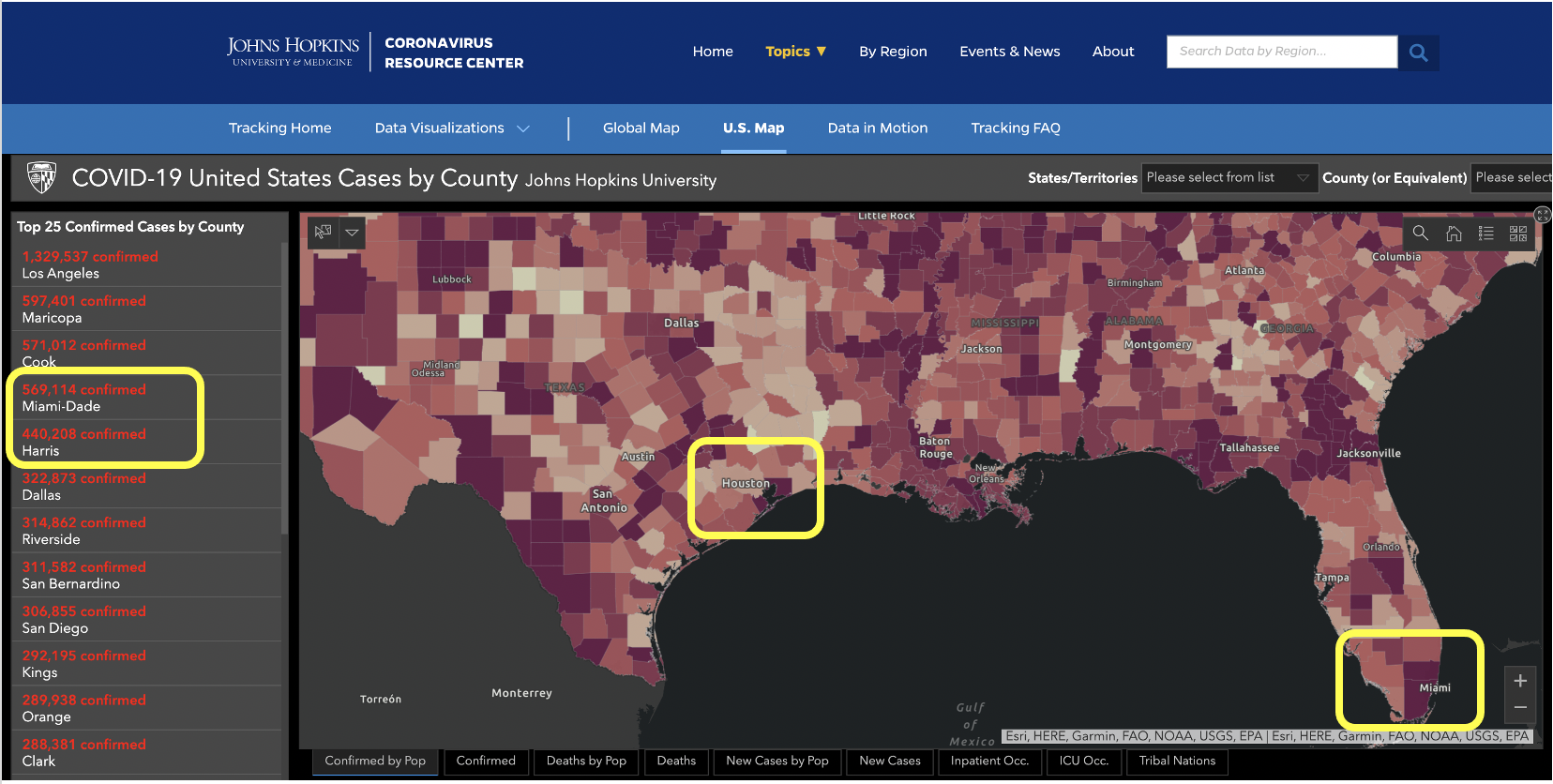Select the Confirmed by Pop map tab
Image resolution: width=1553 pixels, height=784 pixels.
(375, 761)
